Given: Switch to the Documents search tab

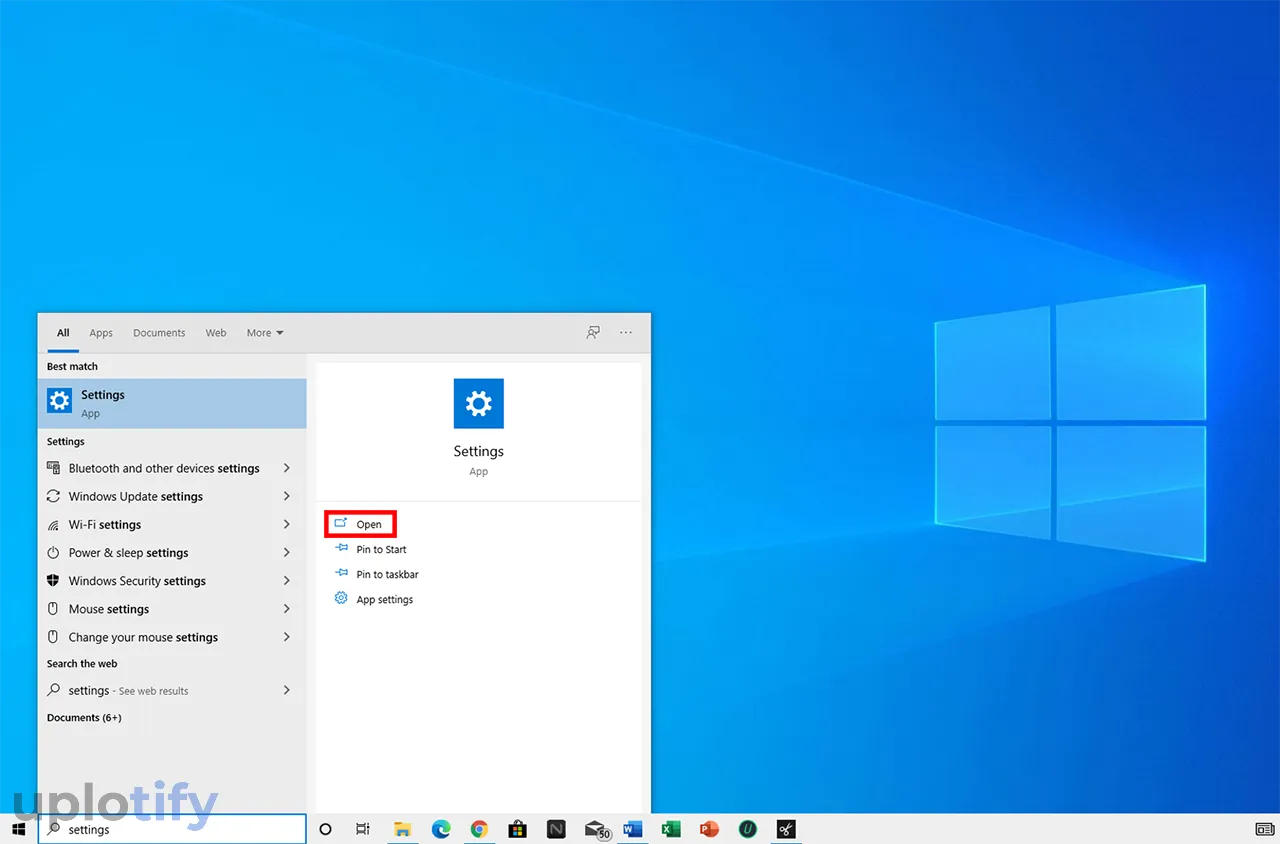Looking at the screenshot, I should (x=159, y=333).
